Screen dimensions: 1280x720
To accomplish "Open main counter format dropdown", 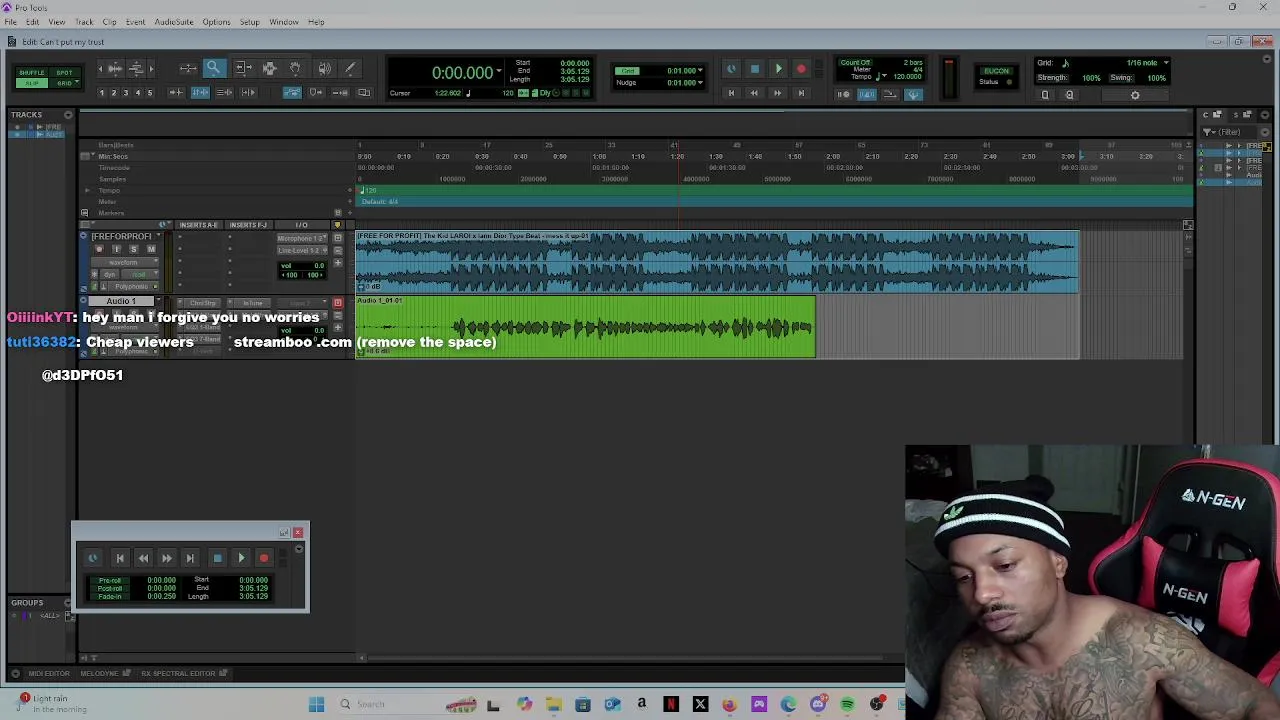I will (498, 72).
